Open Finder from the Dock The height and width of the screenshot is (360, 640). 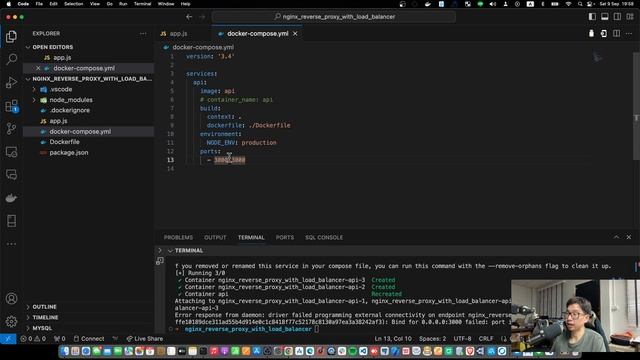(65, 351)
